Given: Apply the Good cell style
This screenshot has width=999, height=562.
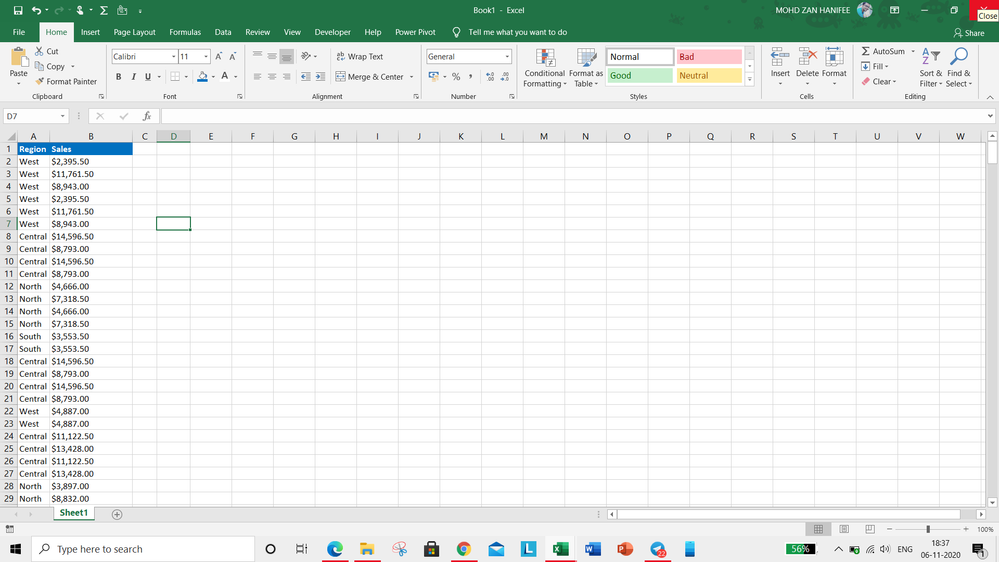Looking at the screenshot, I should pos(640,75).
